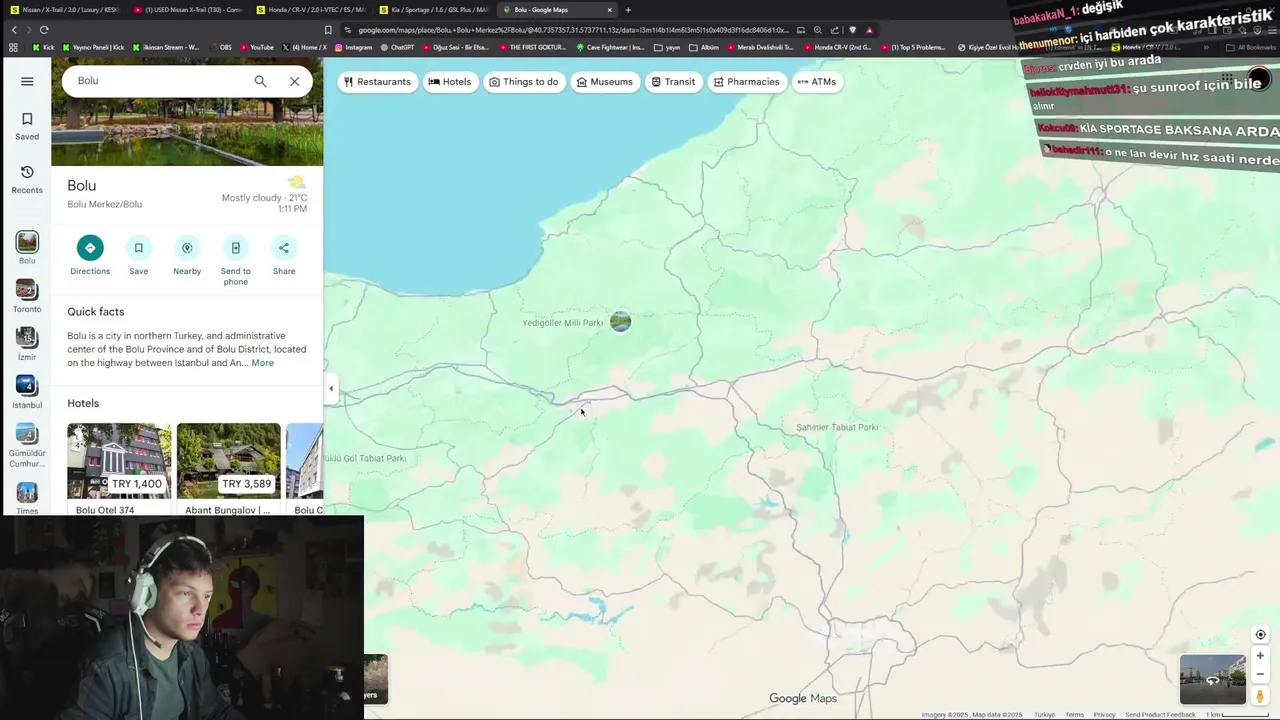Click the search magnifier icon
Viewport: 1280px width, 720px height.
pos(260,81)
